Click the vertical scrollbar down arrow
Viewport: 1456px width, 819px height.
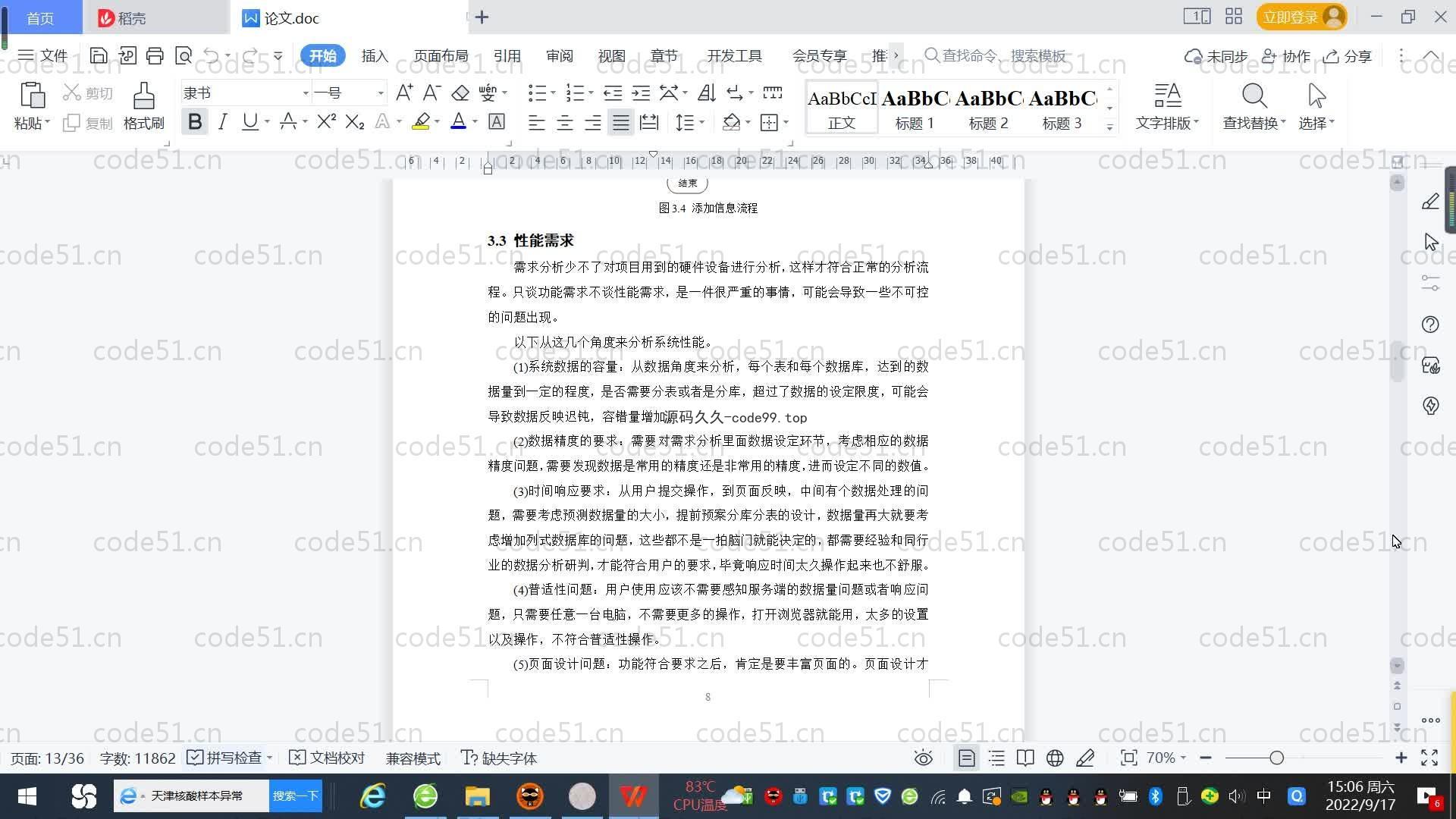coord(1397,666)
